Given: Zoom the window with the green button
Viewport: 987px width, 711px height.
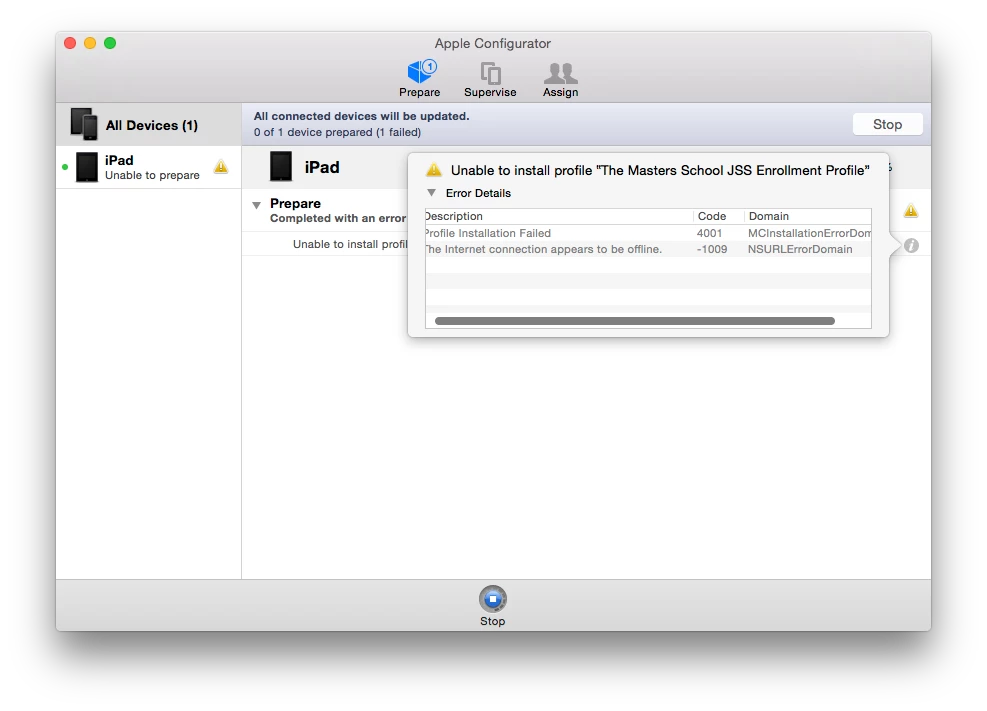Looking at the screenshot, I should [110, 43].
